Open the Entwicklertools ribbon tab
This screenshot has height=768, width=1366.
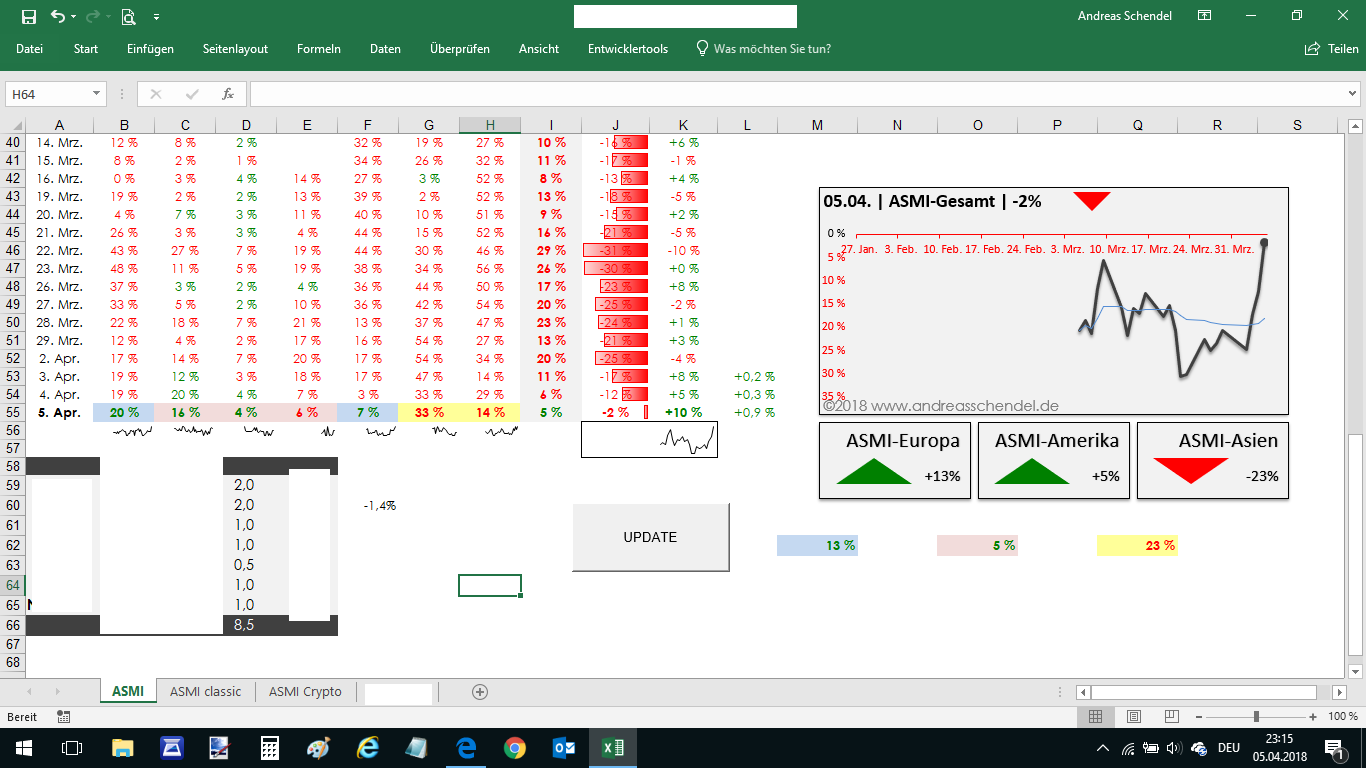tap(627, 49)
